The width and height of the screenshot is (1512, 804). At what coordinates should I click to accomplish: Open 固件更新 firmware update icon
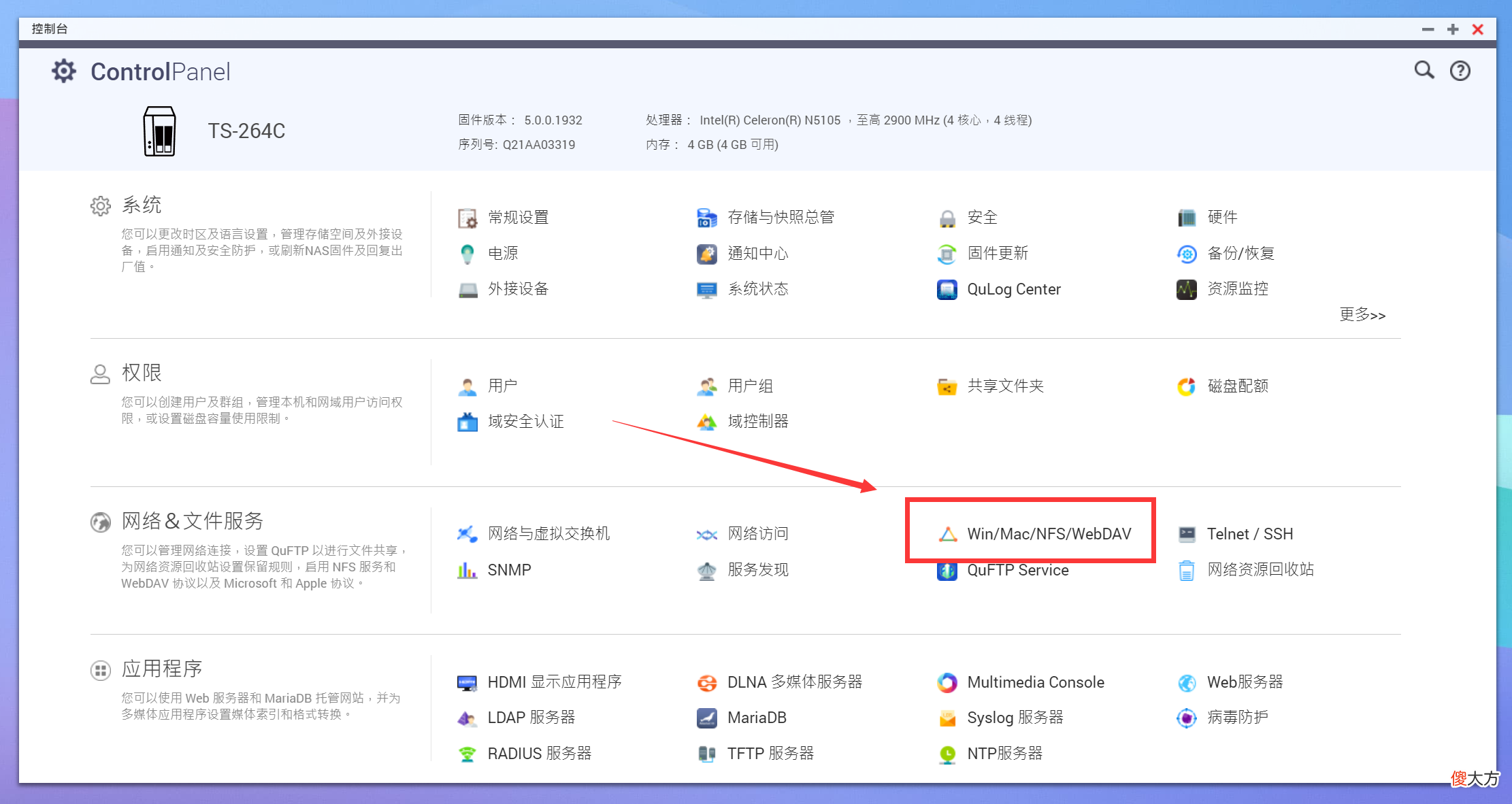(x=947, y=254)
